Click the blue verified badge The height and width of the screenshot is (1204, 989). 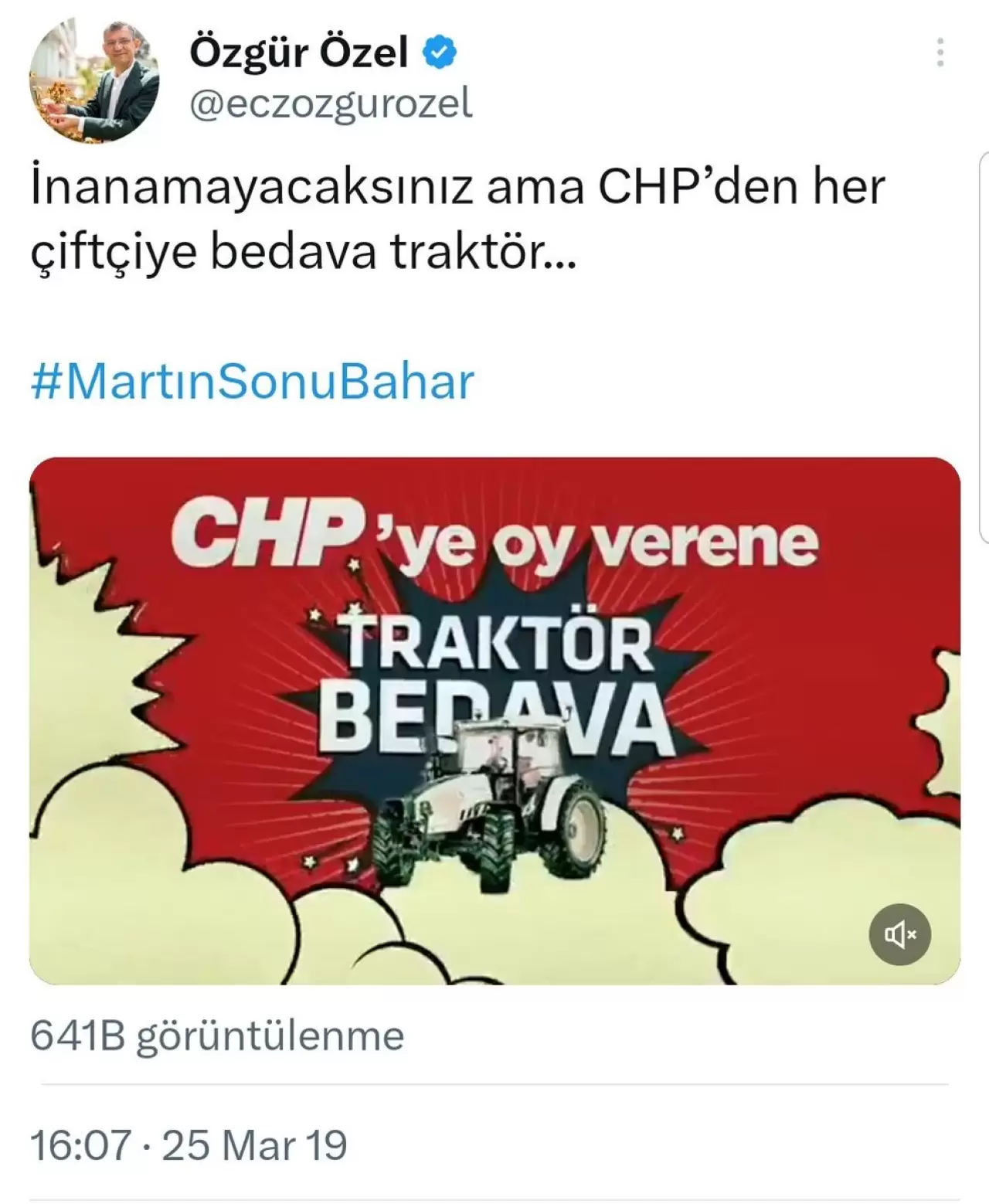pyautogui.click(x=440, y=53)
